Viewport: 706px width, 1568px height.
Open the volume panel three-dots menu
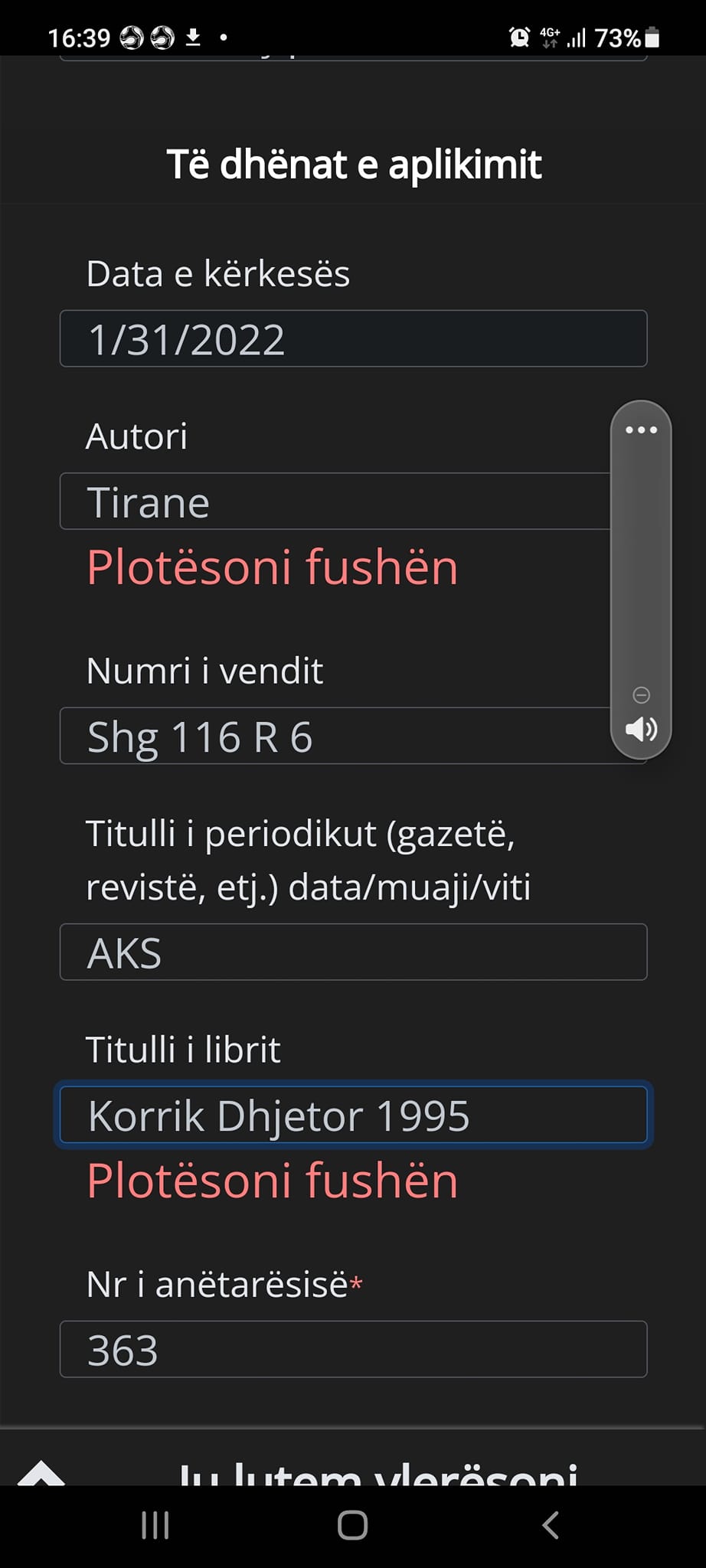(x=641, y=430)
